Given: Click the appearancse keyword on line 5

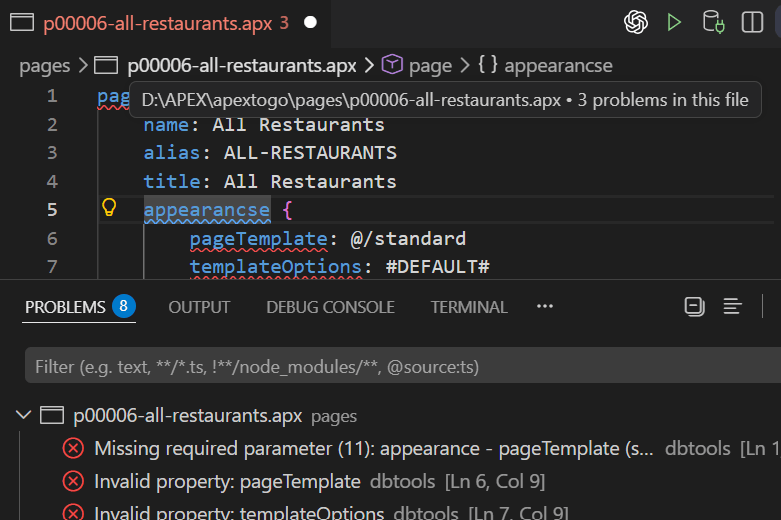Looking at the screenshot, I should (x=207, y=210).
